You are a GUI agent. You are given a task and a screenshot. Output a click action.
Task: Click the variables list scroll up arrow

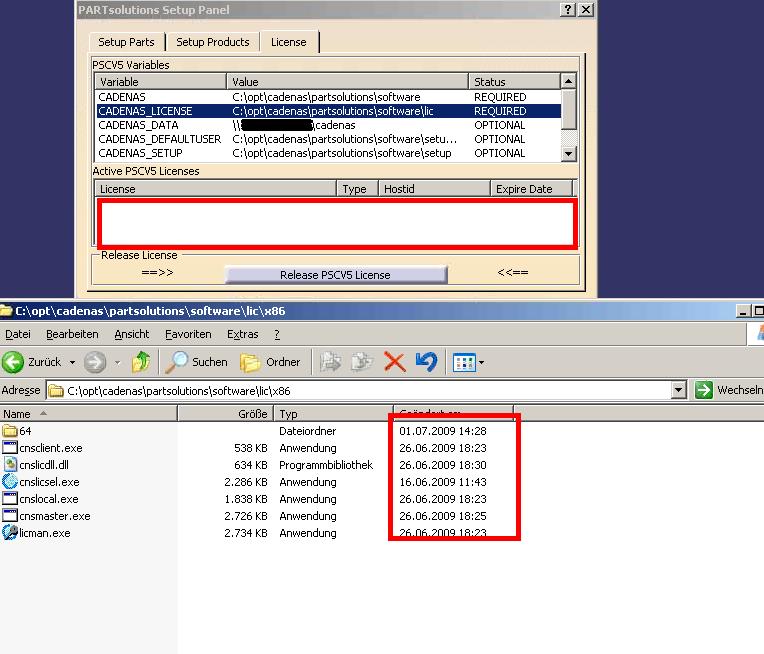[569, 81]
